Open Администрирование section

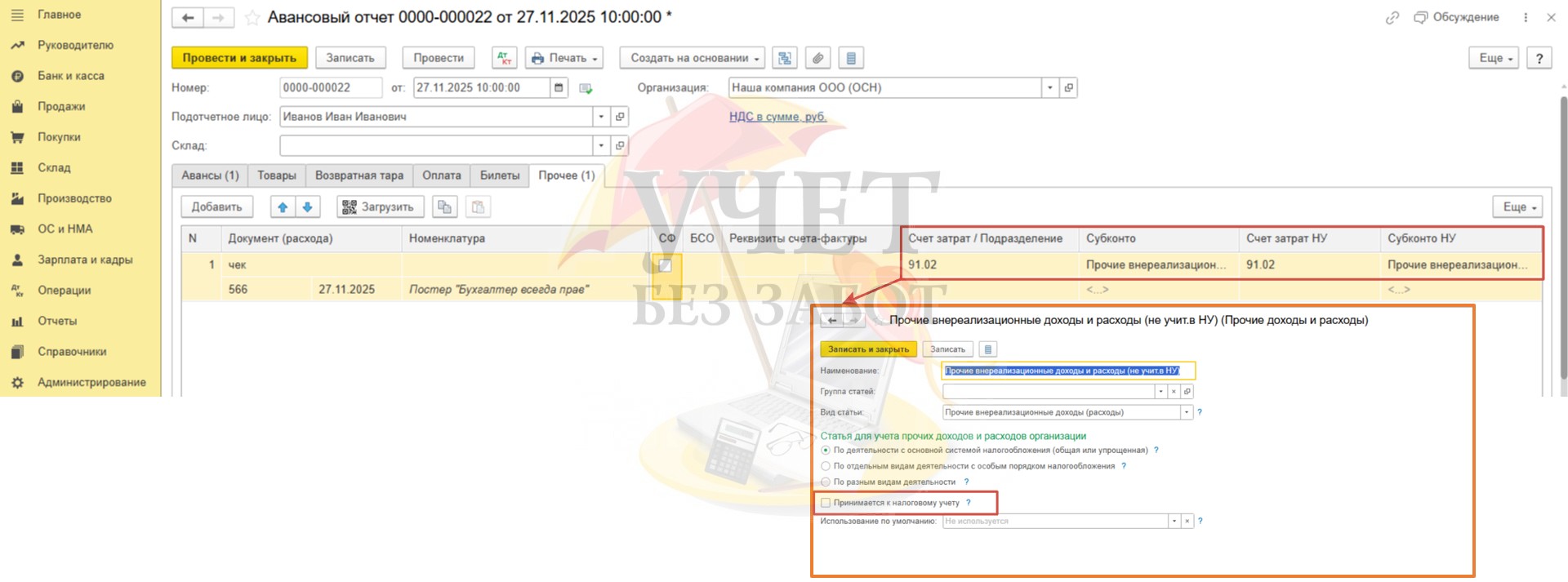[x=91, y=382]
